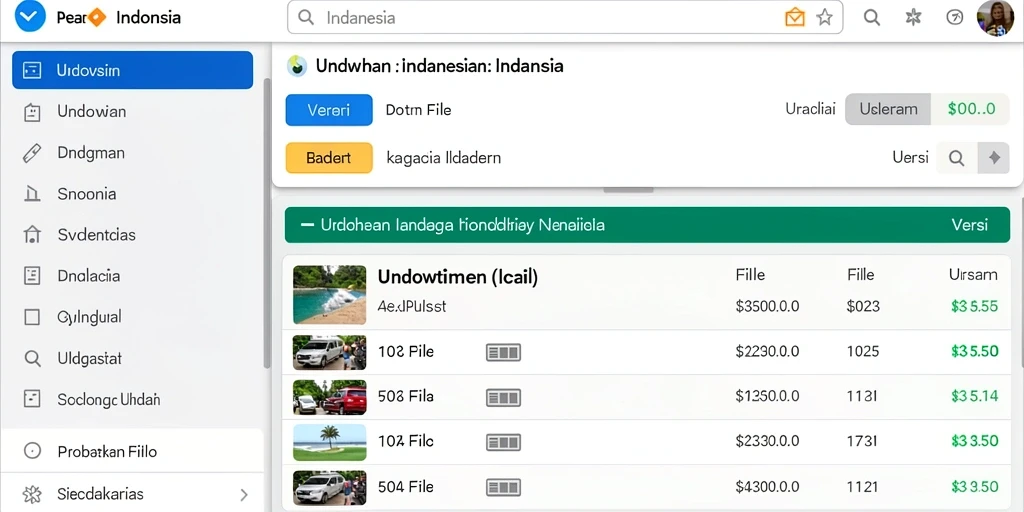Click the magnifier button next to Uersi
The width and height of the screenshot is (1024, 512).
(x=957, y=158)
